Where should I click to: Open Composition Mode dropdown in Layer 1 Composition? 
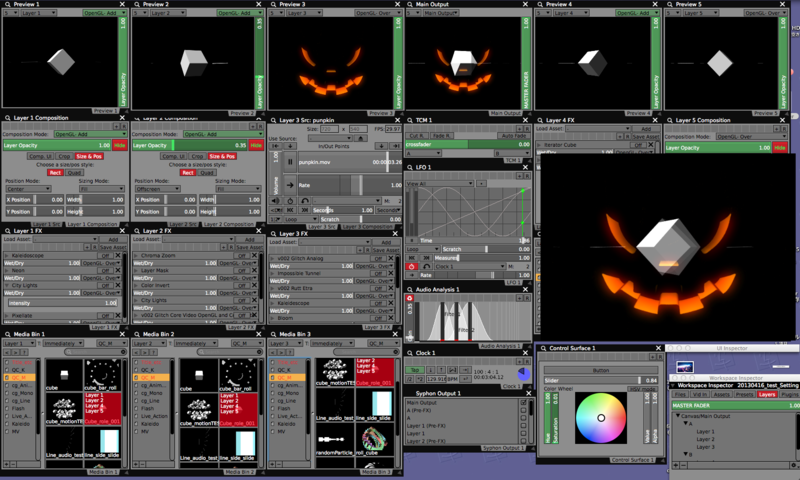(x=90, y=134)
